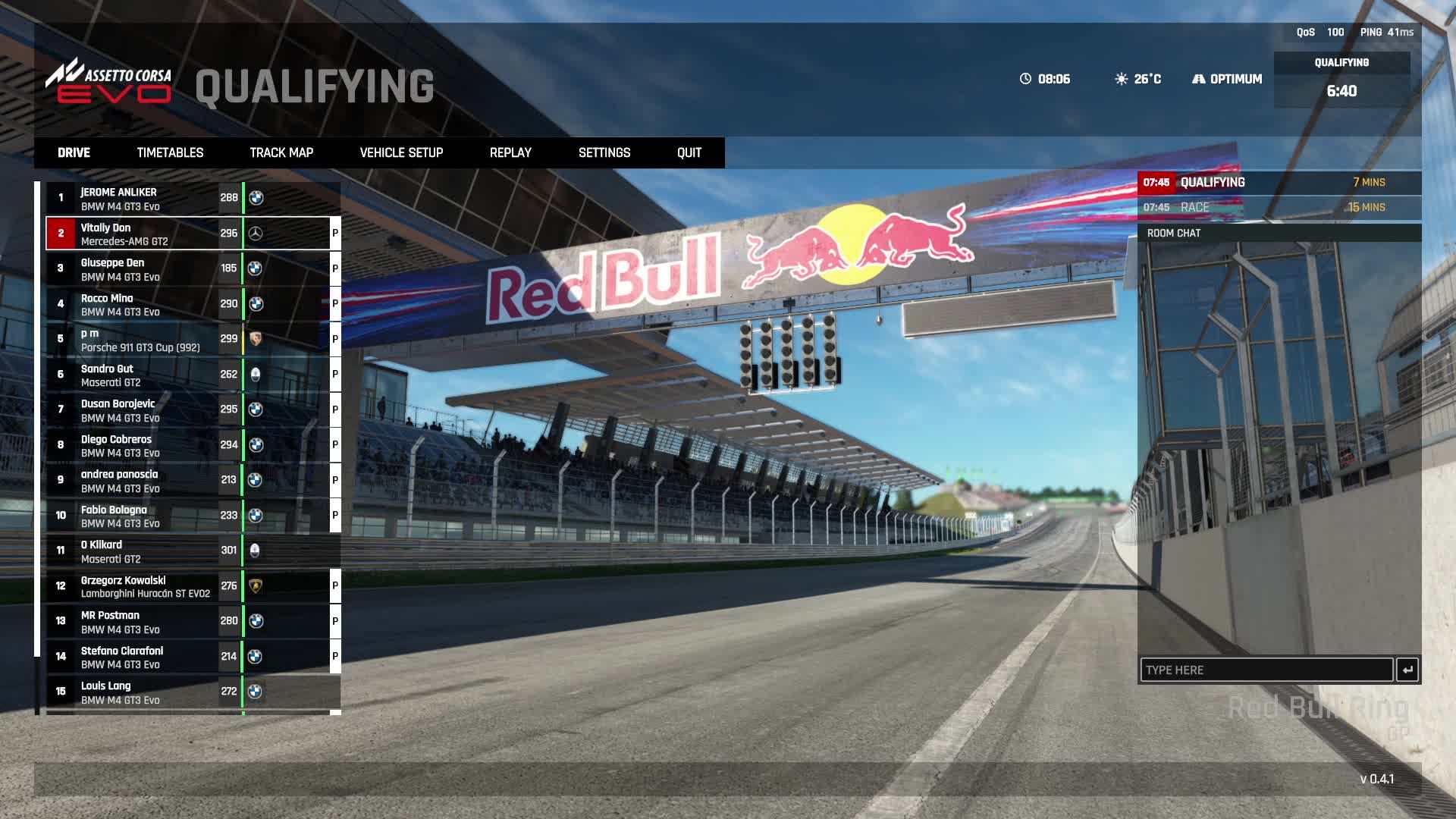Click the Maserati emblem next to Sandro Gut

pyautogui.click(x=256, y=374)
